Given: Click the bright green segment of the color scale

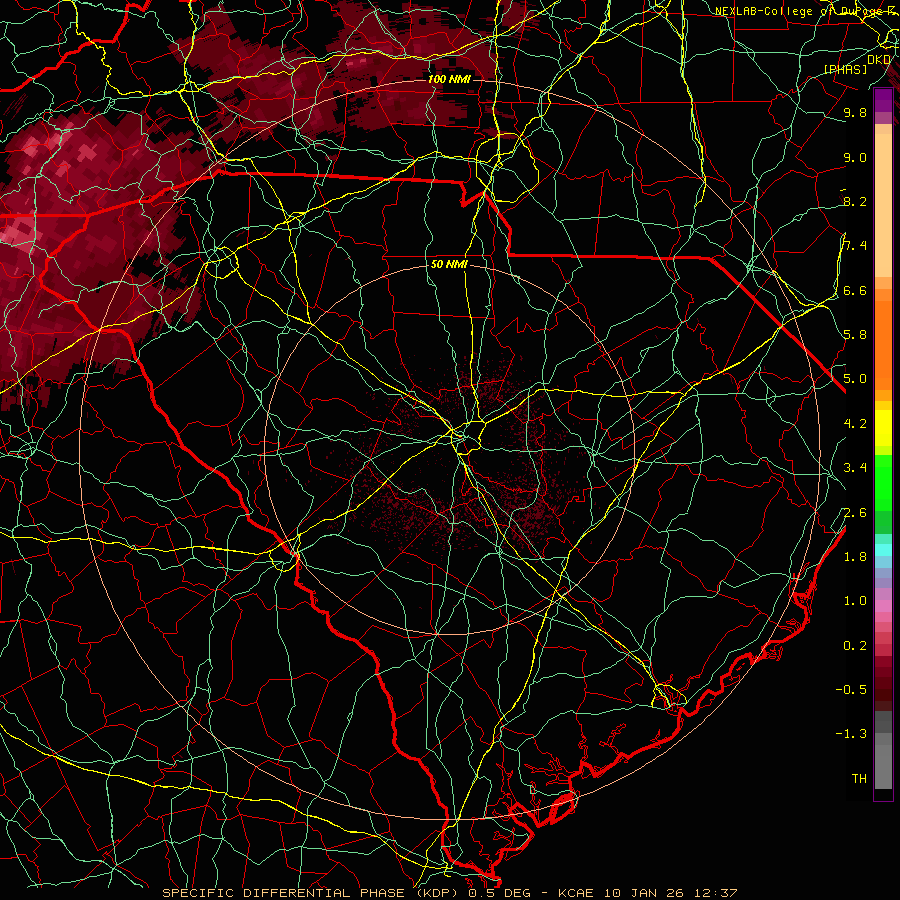Looking at the screenshot, I should 883,482.
